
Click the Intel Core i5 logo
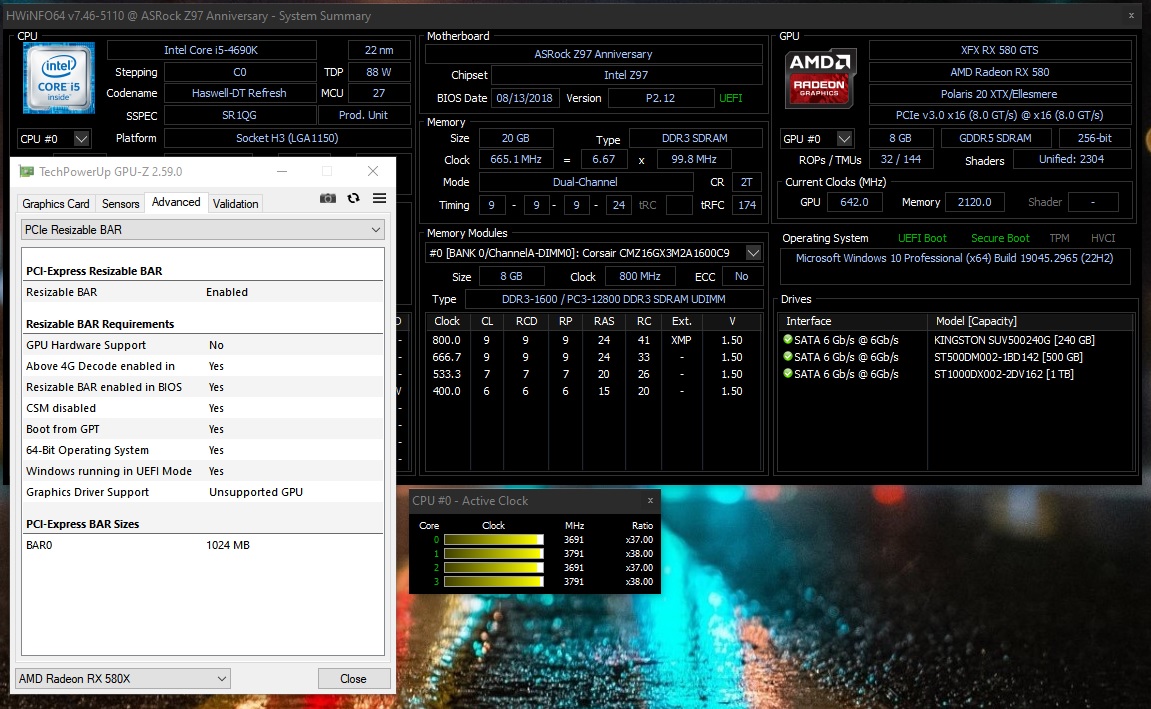tap(59, 78)
